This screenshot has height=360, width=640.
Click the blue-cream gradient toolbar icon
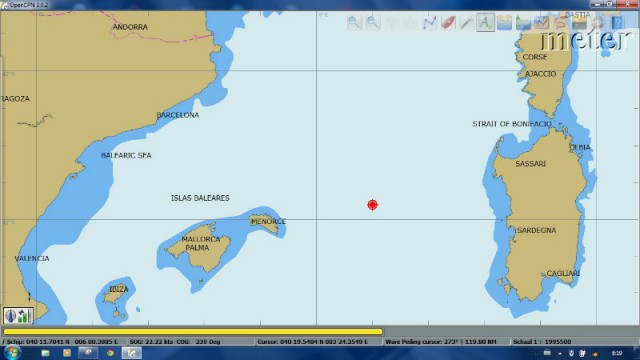coord(504,23)
